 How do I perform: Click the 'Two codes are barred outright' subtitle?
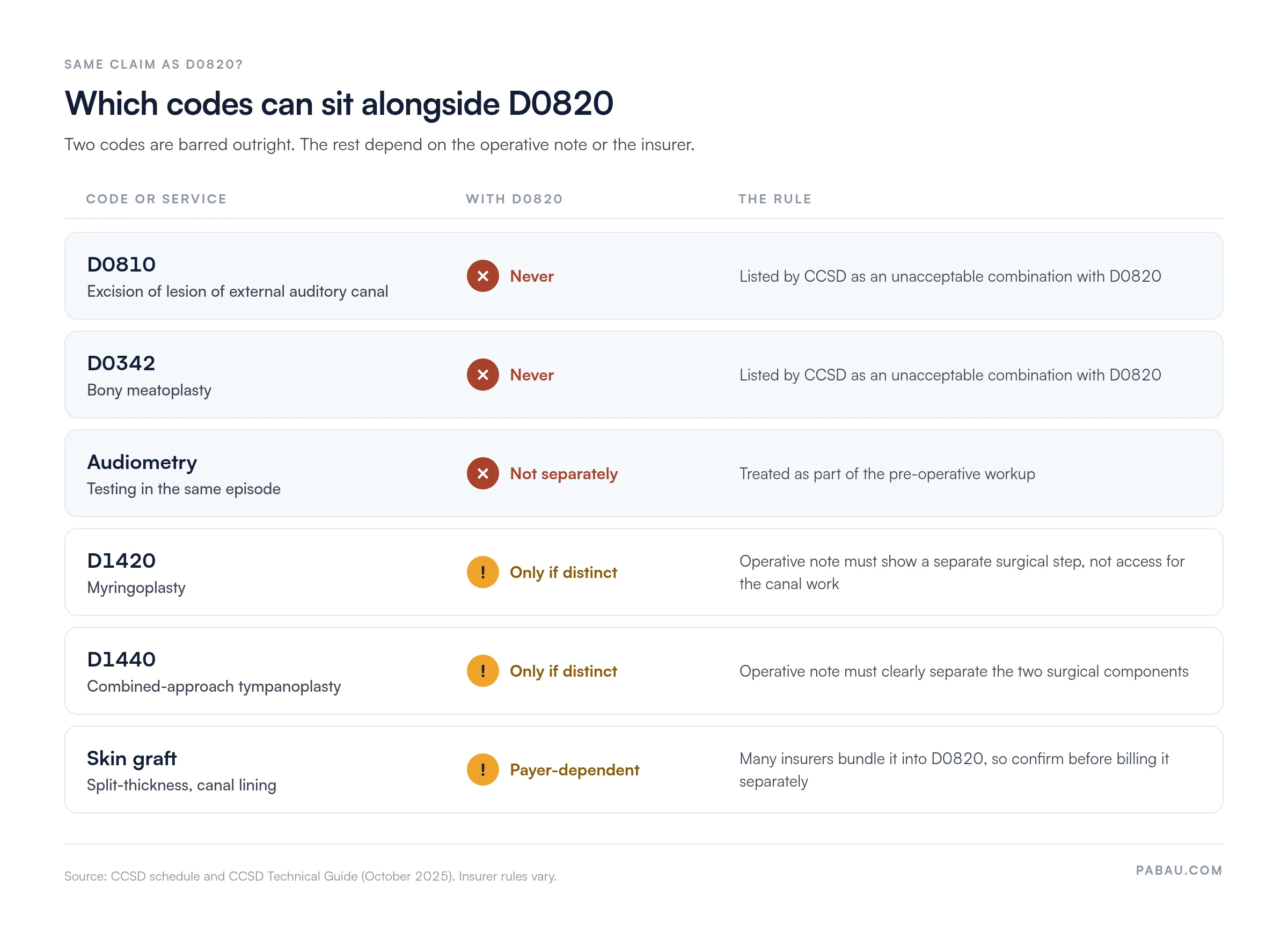[x=379, y=145]
